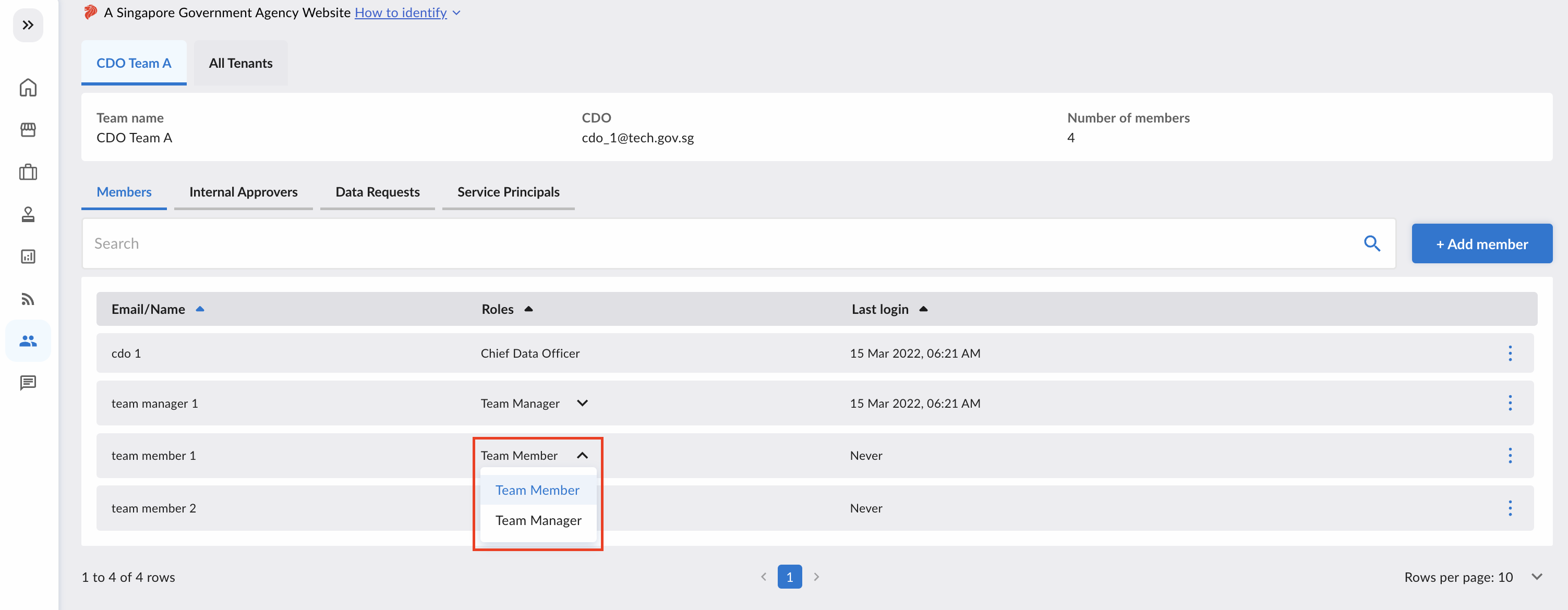Click the Chief Data Officer role text
Viewport: 1568px width, 610px height.
530,353
